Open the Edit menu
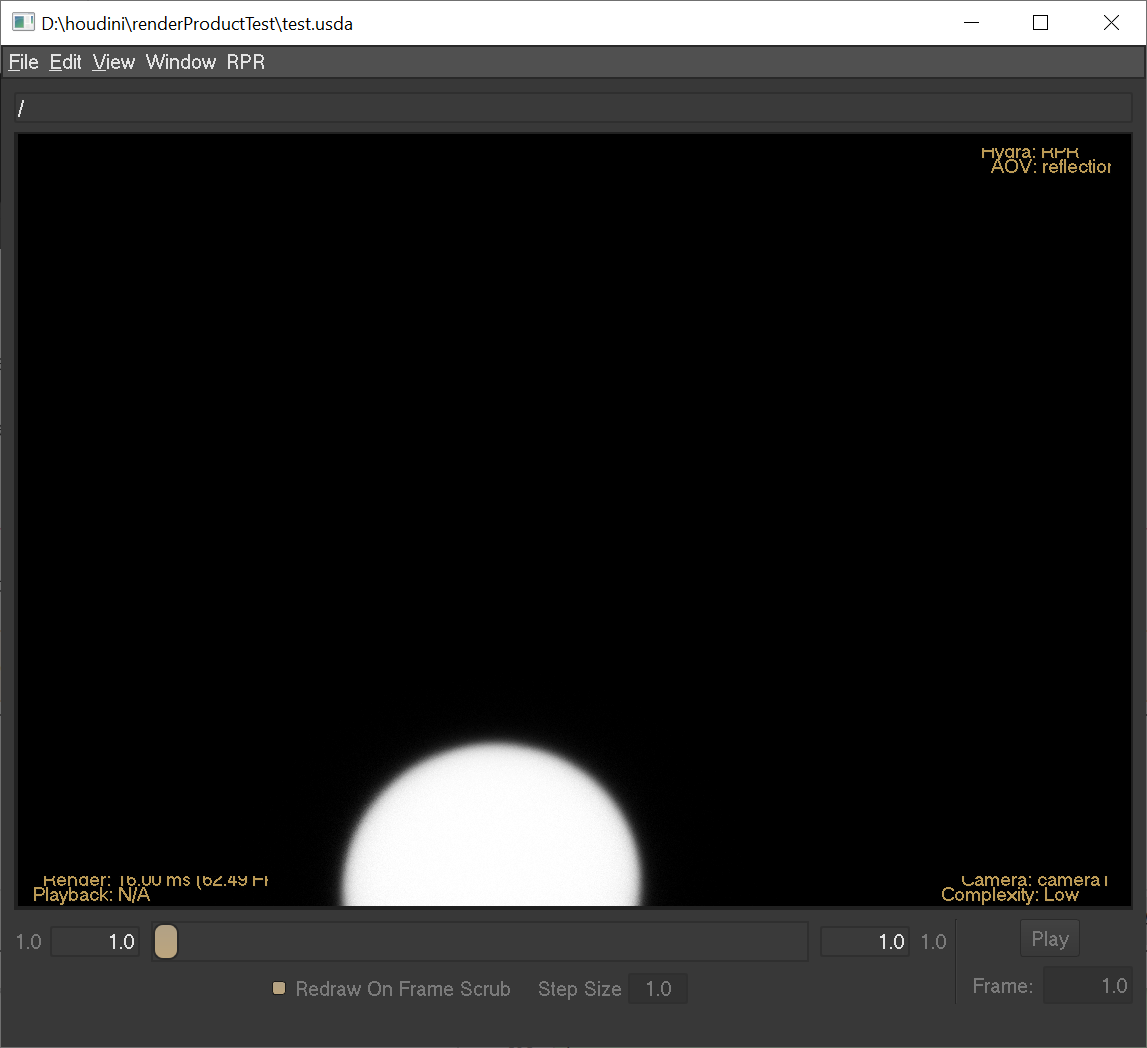The image size is (1147, 1048). (65, 61)
